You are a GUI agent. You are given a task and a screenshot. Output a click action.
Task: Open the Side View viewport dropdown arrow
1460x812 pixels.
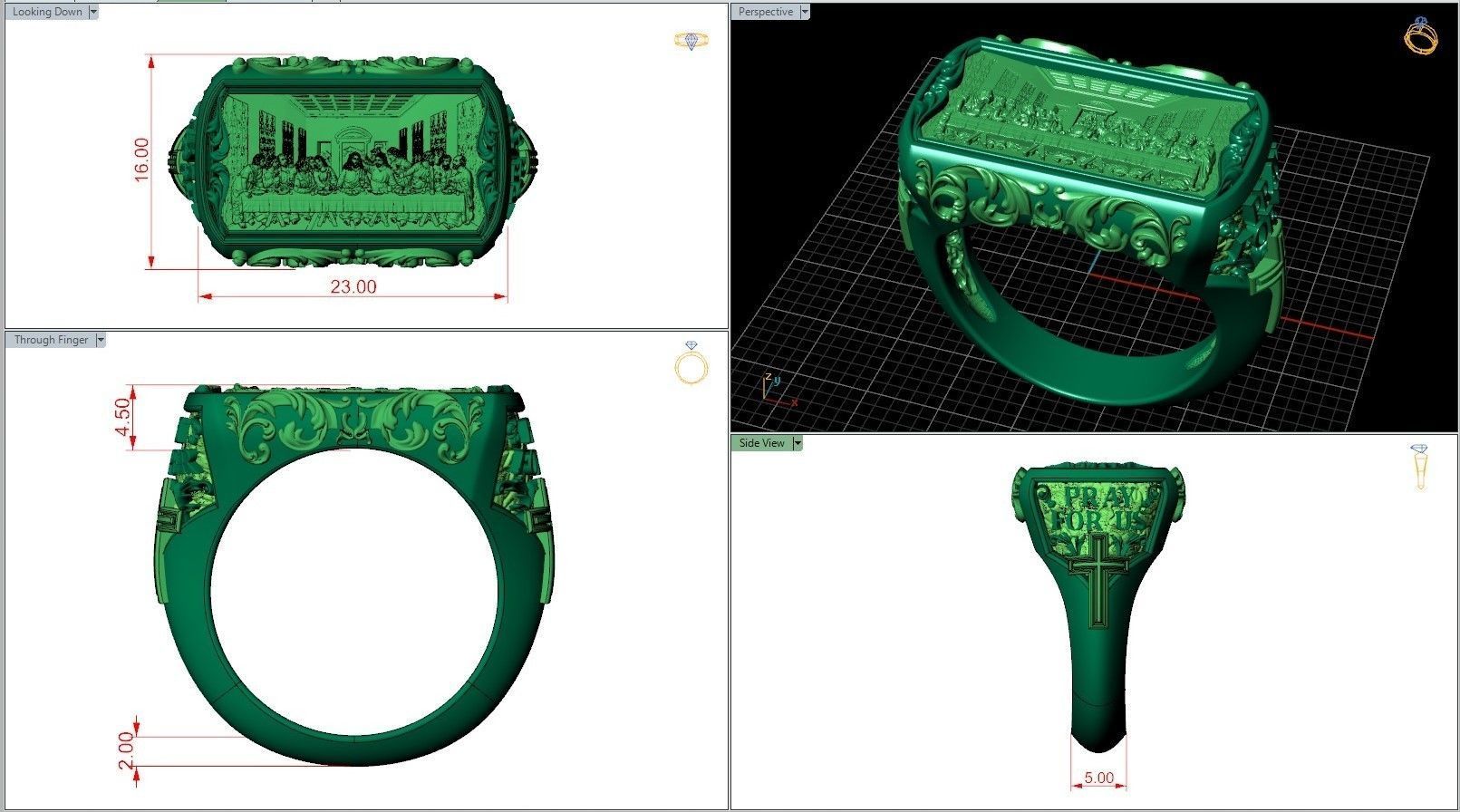(798, 443)
